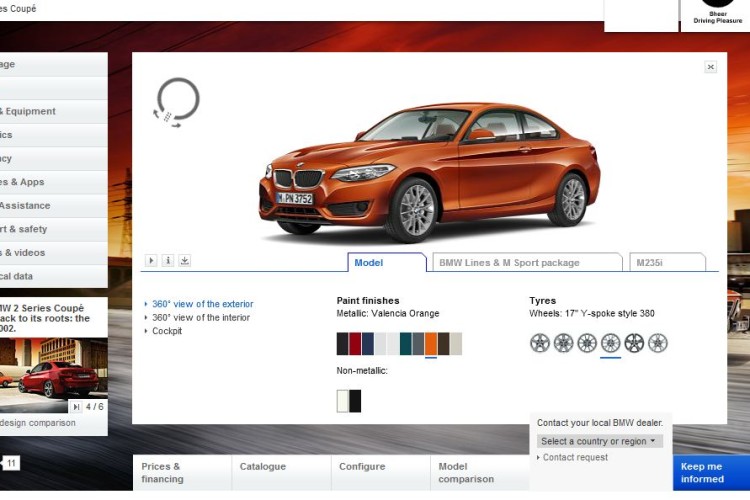Choose the second wheel option in Tyres
This screenshot has width=750, height=500.
pos(563,343)
